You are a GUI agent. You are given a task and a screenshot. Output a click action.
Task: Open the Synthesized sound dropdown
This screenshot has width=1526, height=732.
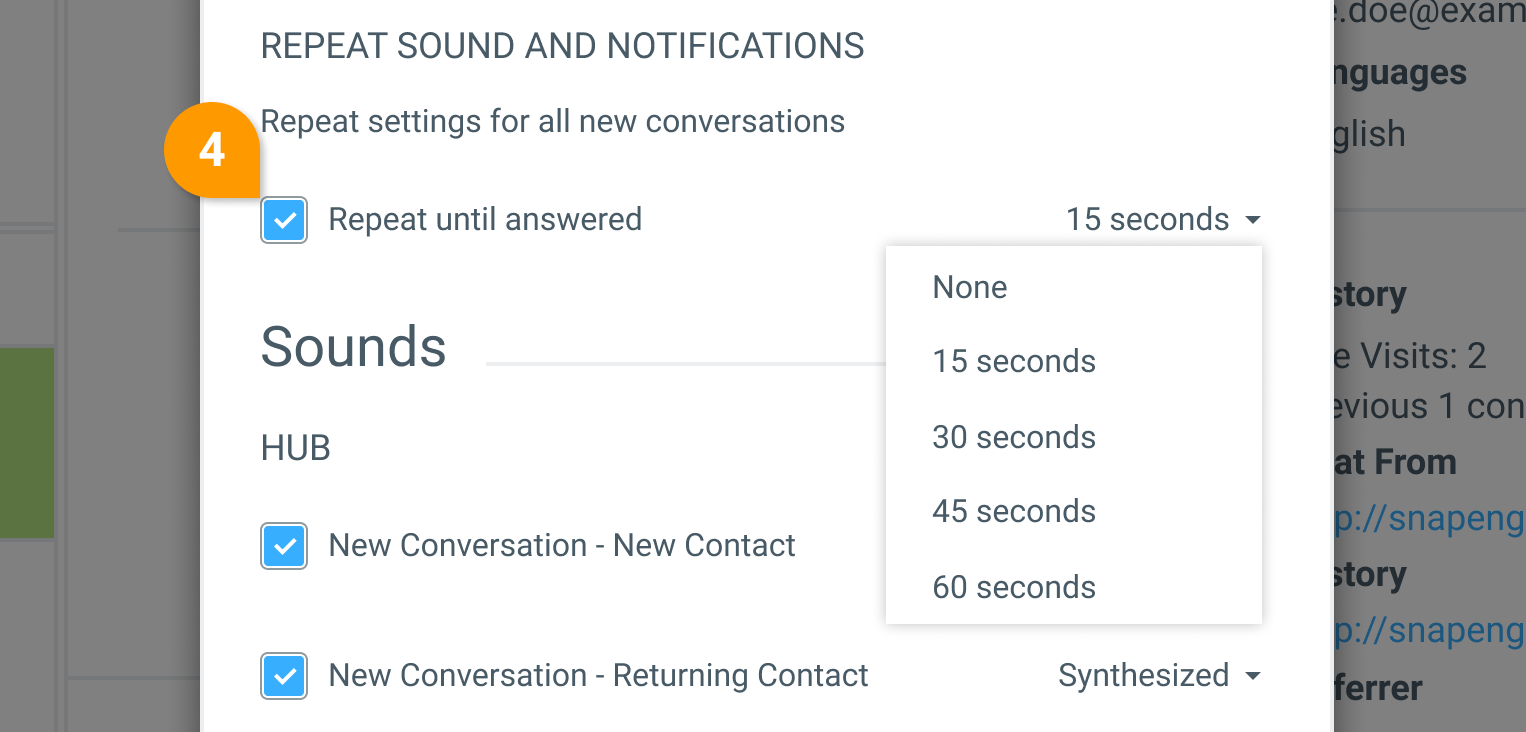pyautogui.click(x=1160, y=676)
